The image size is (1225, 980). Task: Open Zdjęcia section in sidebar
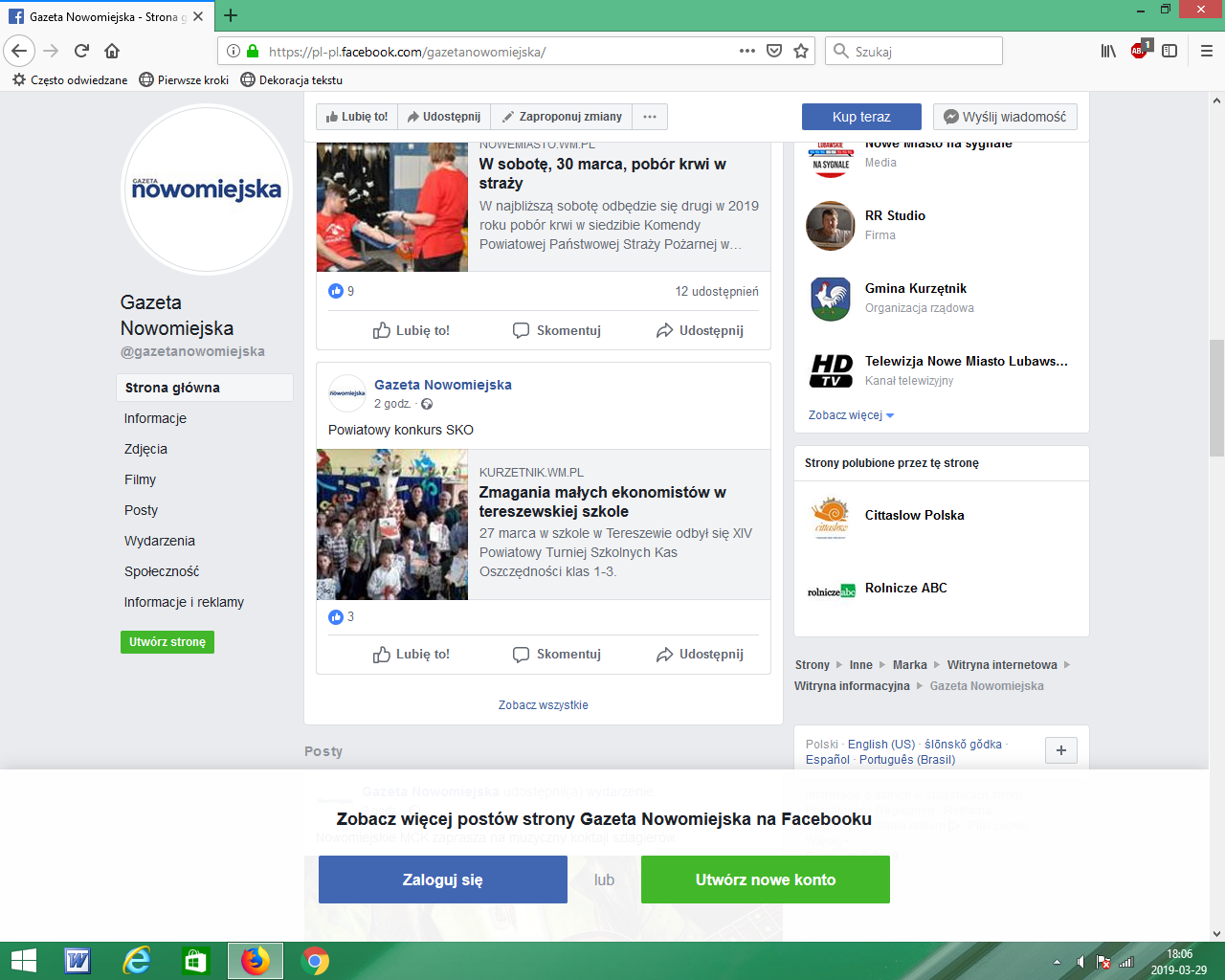145,449
